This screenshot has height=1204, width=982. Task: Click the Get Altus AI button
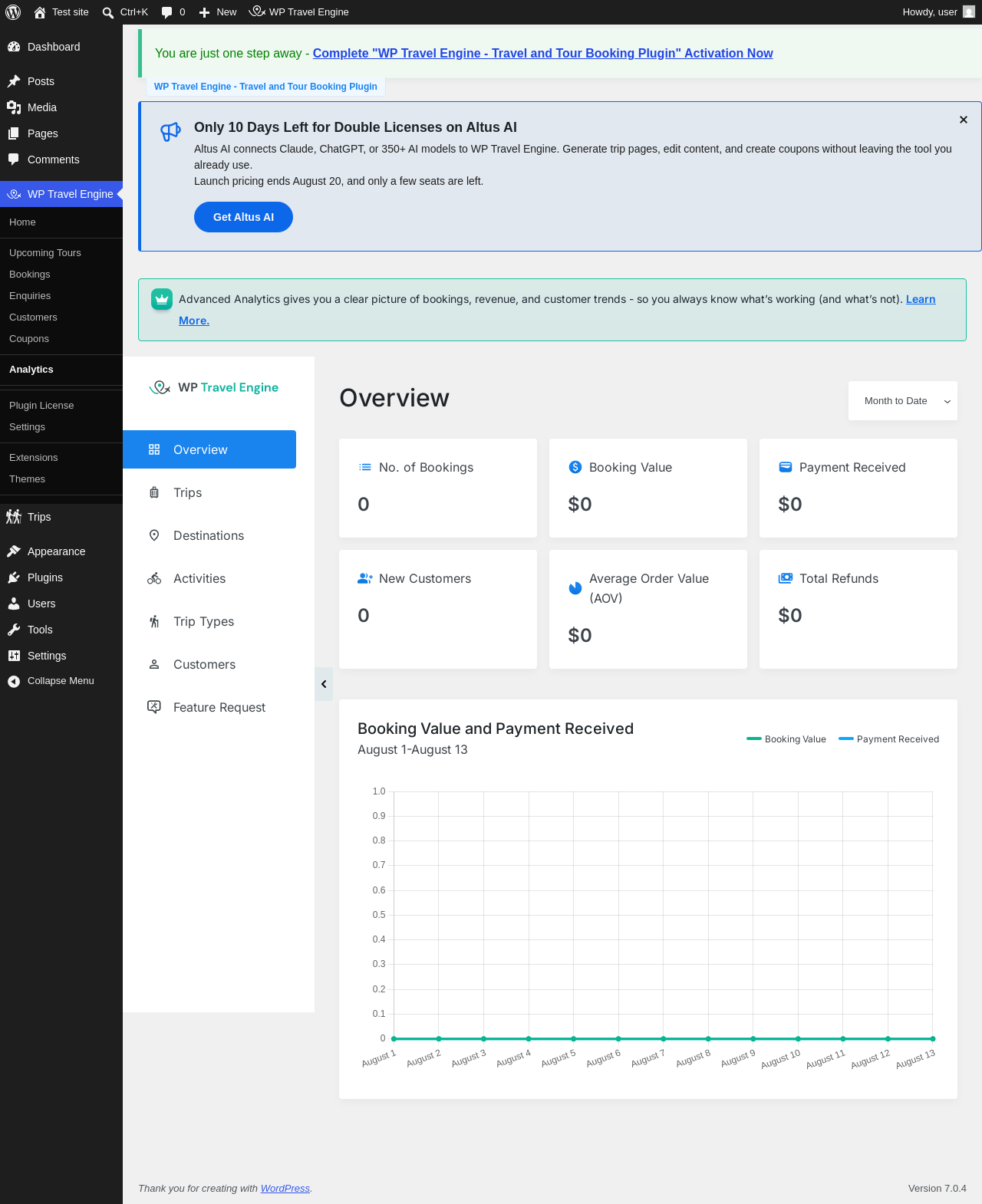click(x=243, y=217)
